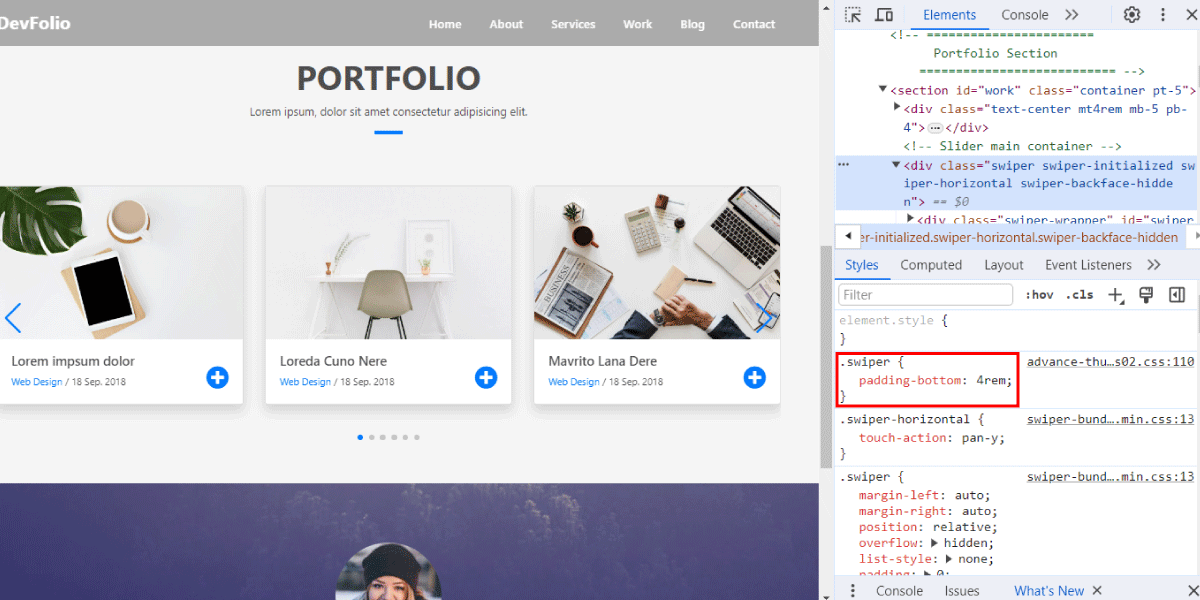Switch to the Console panel tab
The height and width of the screenshot is (600, 1200).
click(x=1025, y=15)
